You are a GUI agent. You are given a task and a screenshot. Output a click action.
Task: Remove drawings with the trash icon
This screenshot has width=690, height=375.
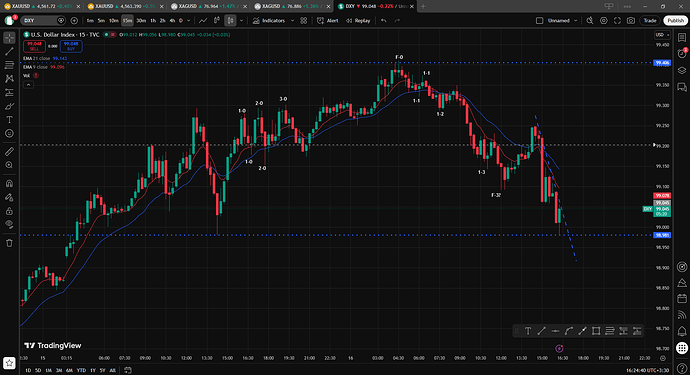(x=9, y=243)
